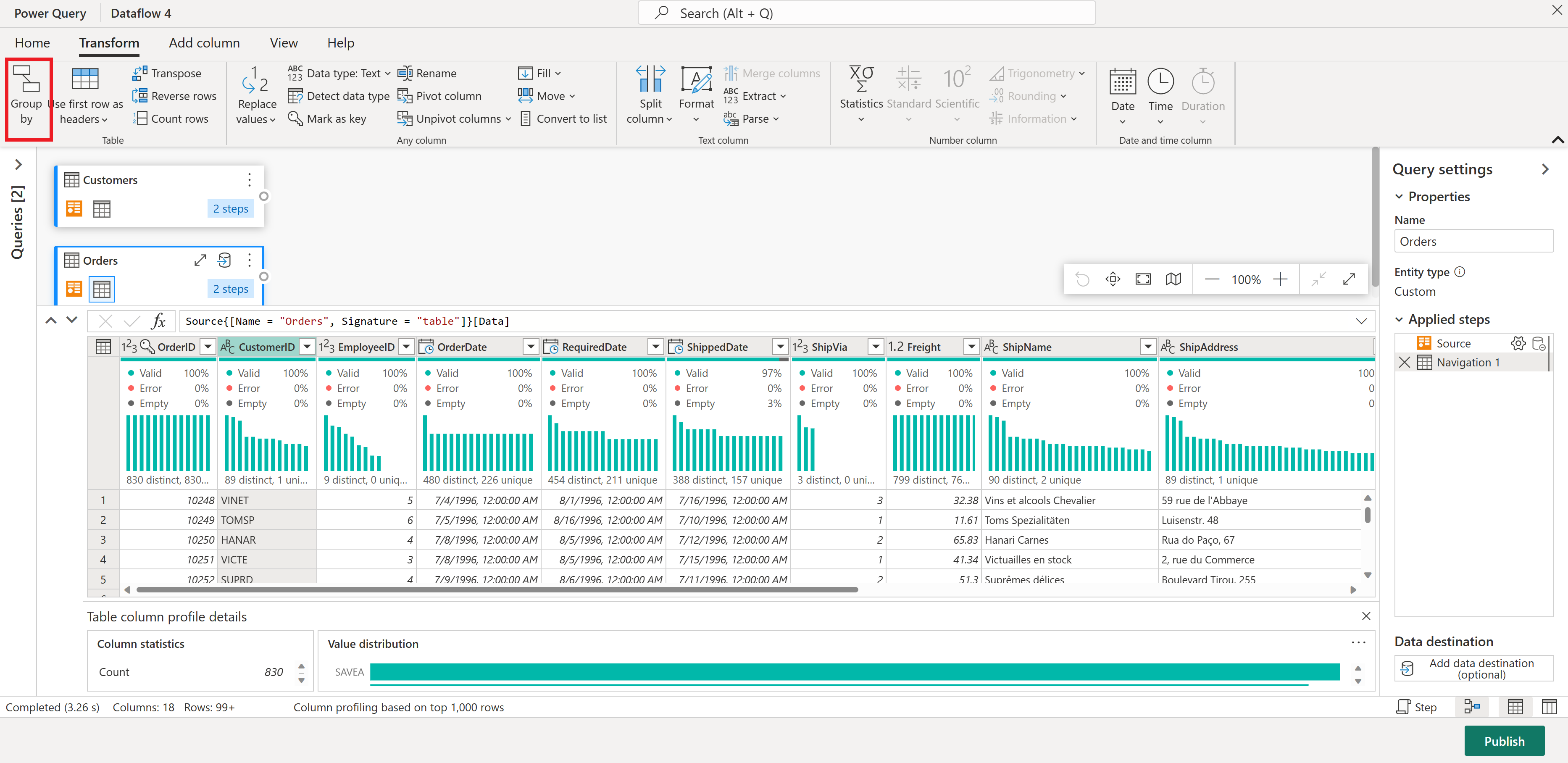Click the Mark as key icon

point(295,119)
